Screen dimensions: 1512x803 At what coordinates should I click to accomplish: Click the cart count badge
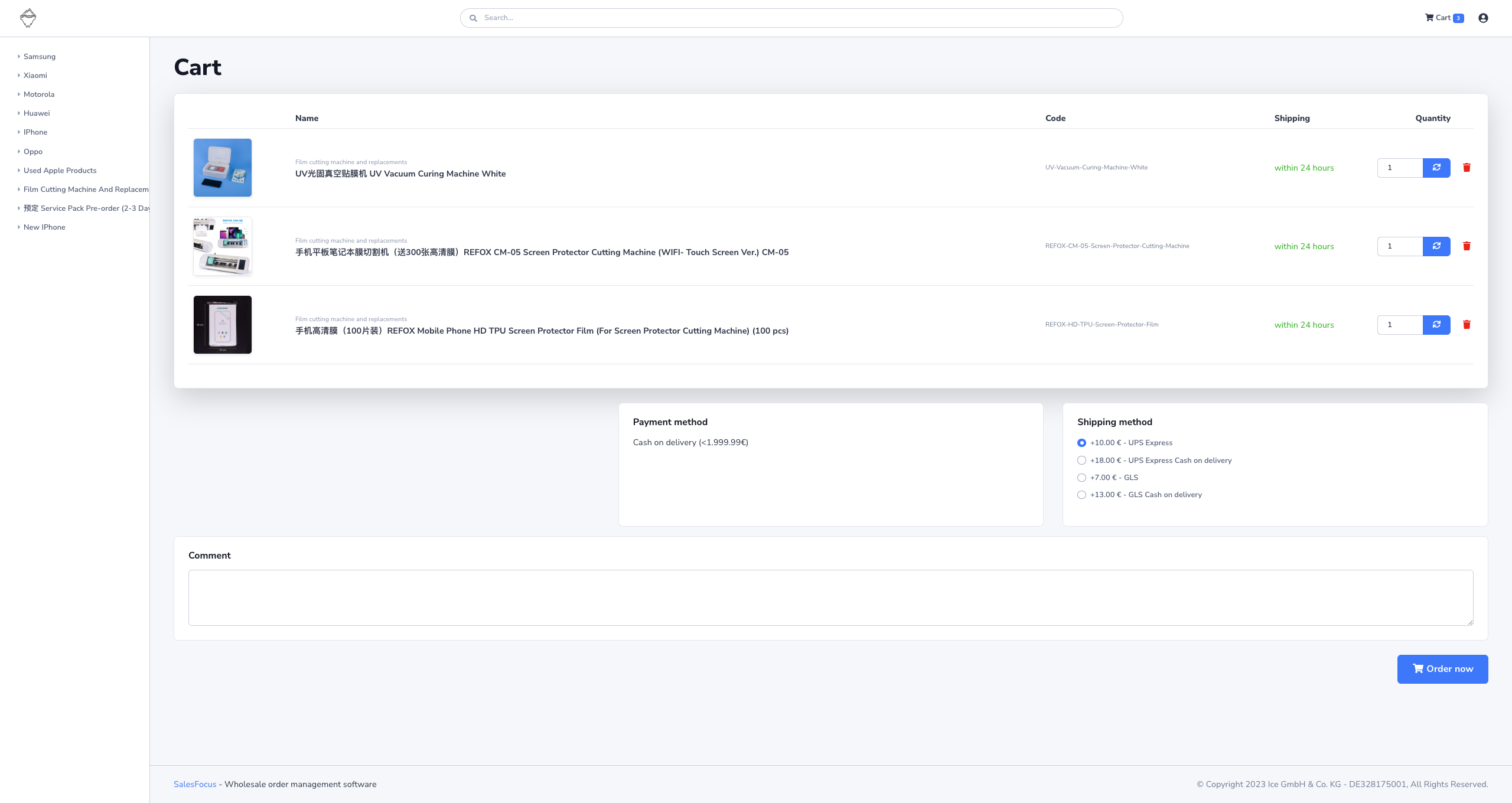tap(1458, 18)
